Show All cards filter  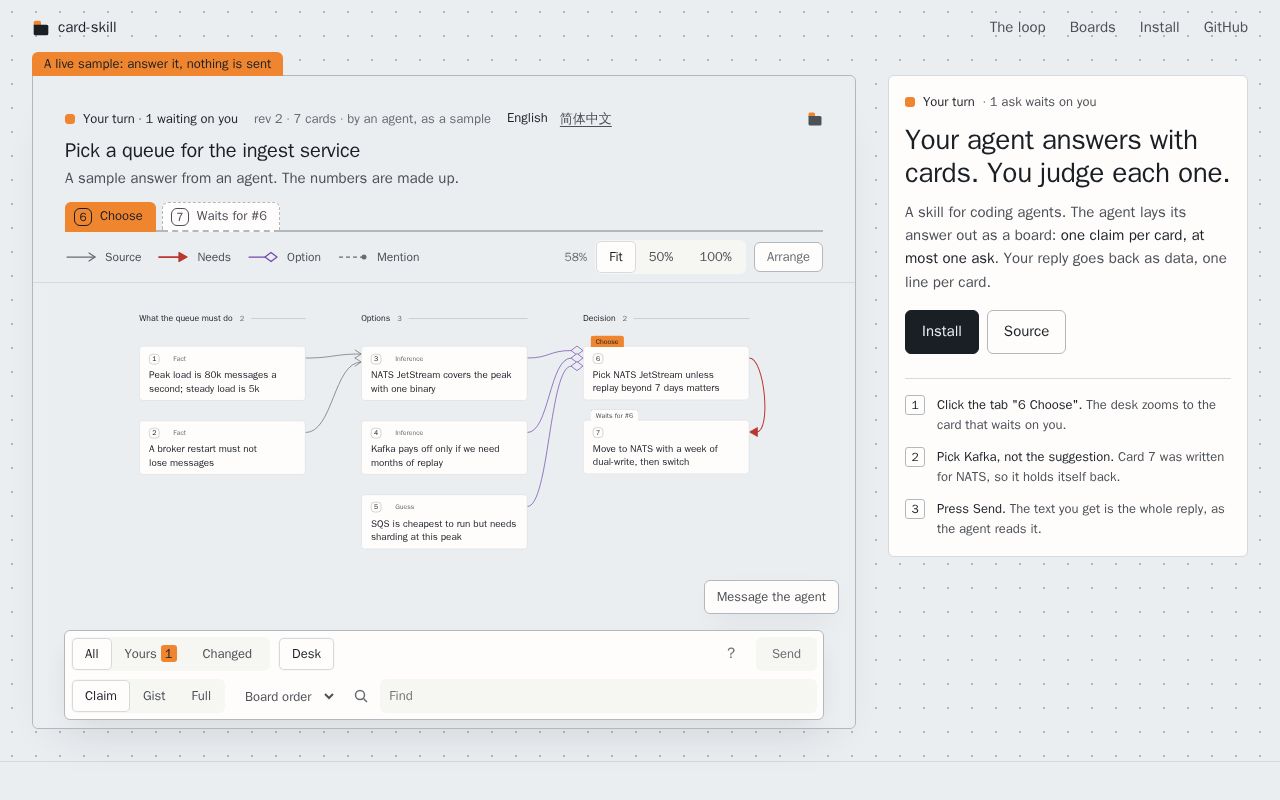tap(91, 654)
